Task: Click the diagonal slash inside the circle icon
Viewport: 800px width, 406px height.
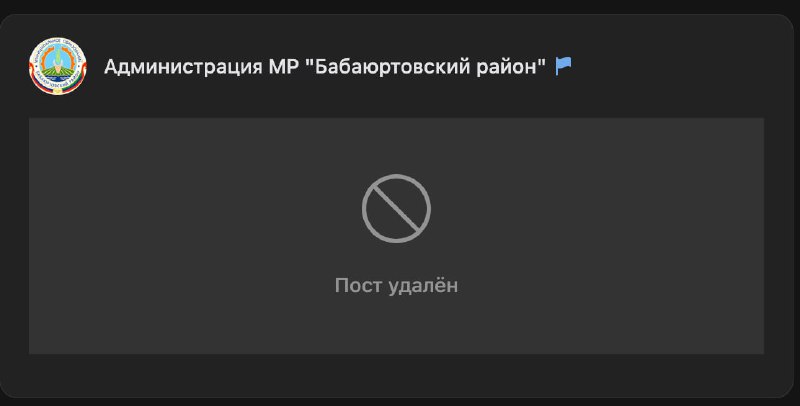Action: point(396,208)
